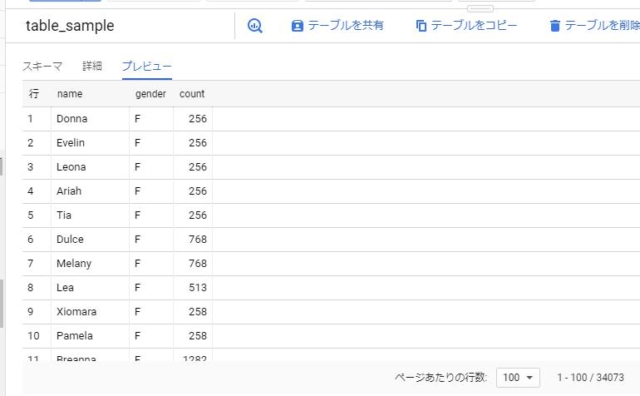Open テーブルを共有 share table

(337, 26)
